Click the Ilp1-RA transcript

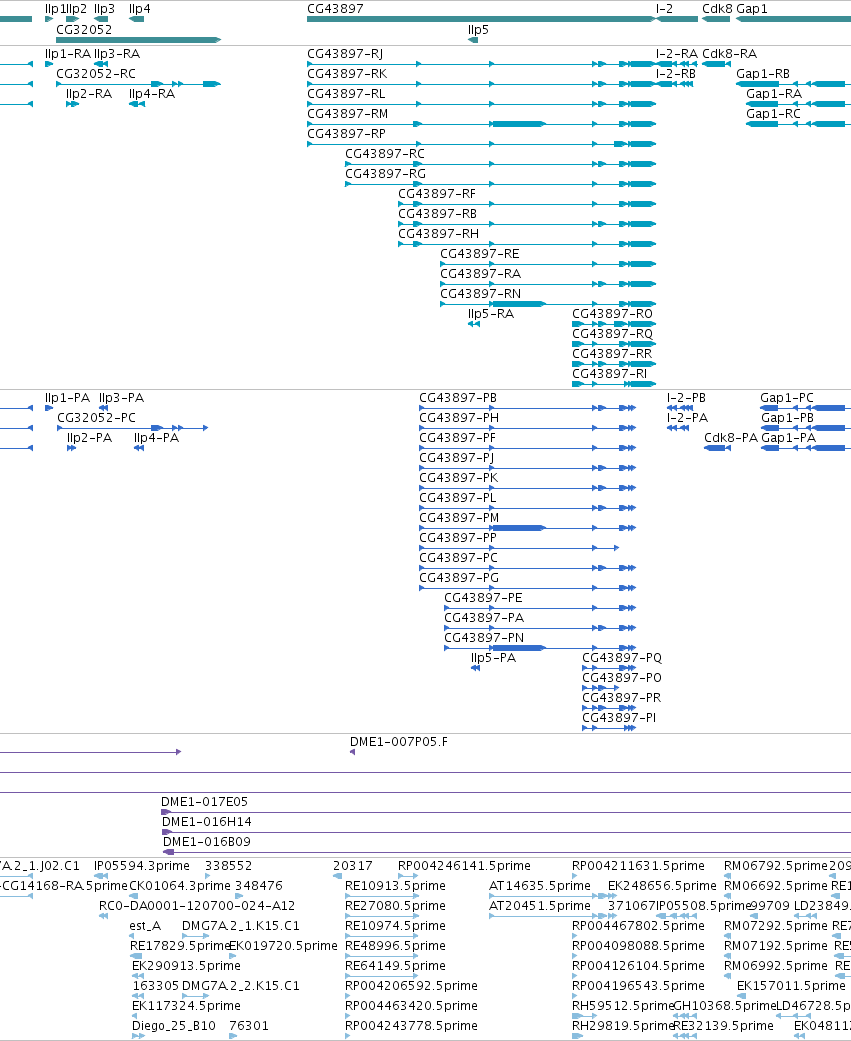pos(48,64)
